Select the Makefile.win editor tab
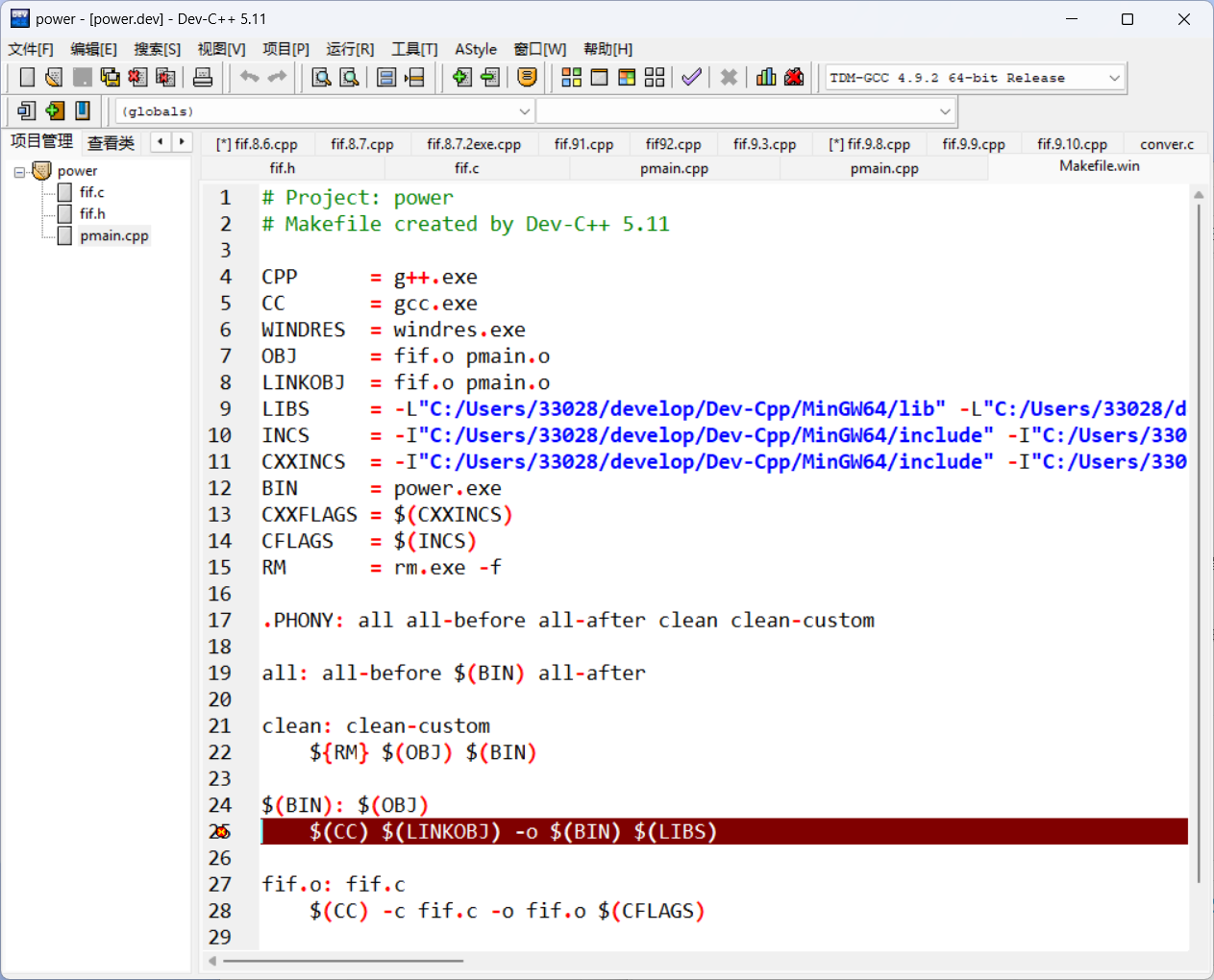The image size is (1214, 980). (x=1099, y=166)
